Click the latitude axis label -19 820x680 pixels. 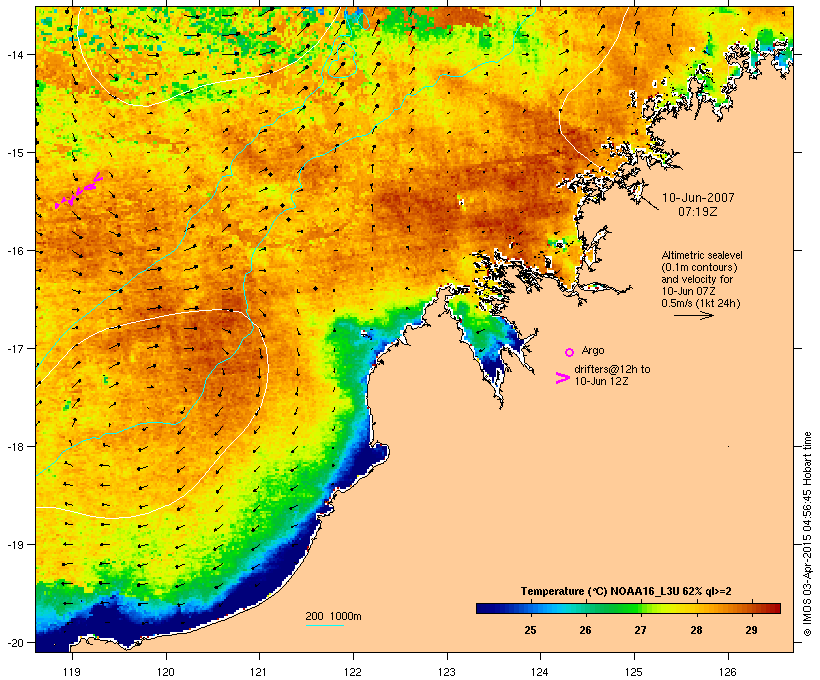click(x=14, y=545)
